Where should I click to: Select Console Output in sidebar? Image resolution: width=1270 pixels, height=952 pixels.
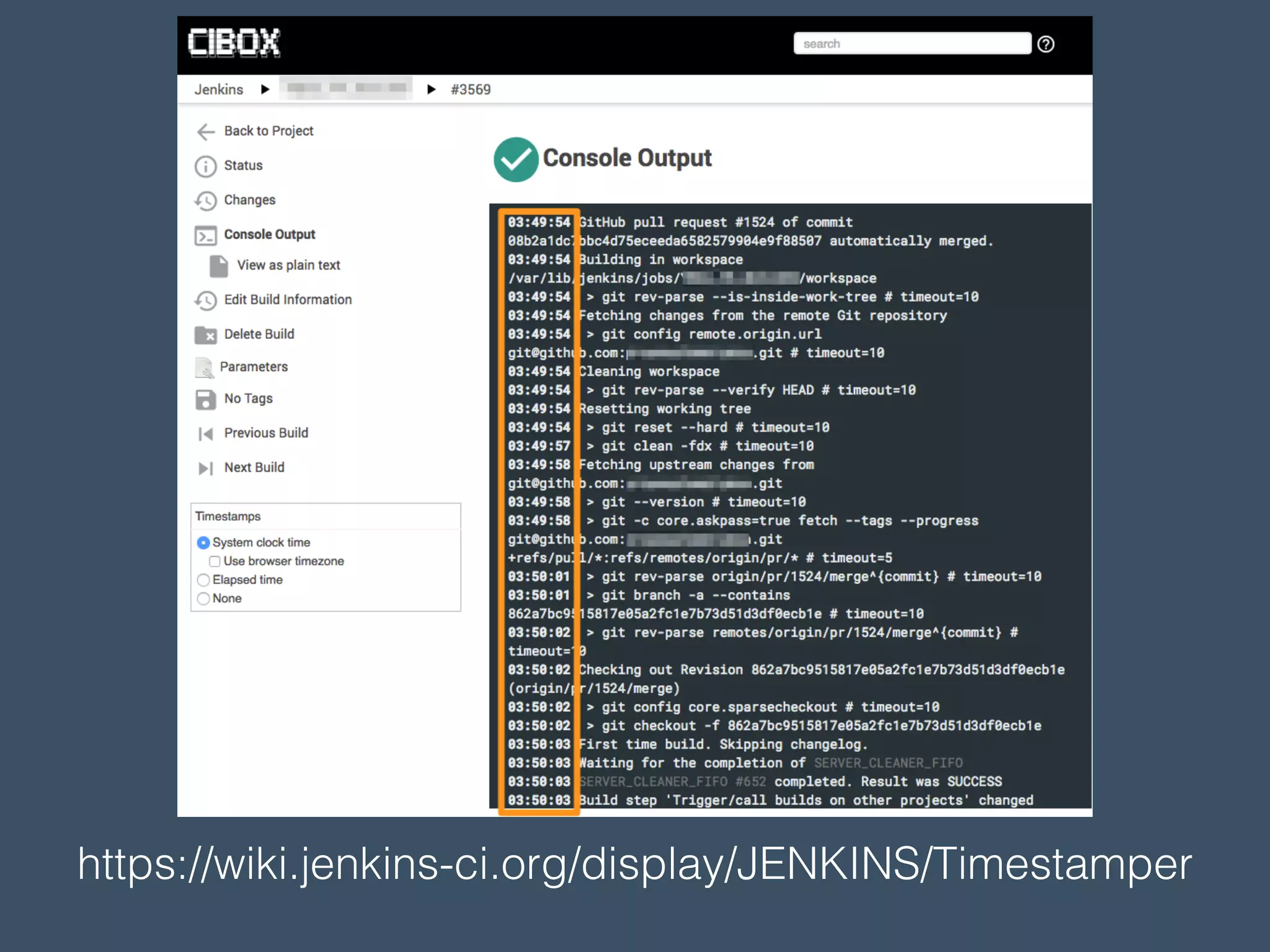tap(269, 234)
